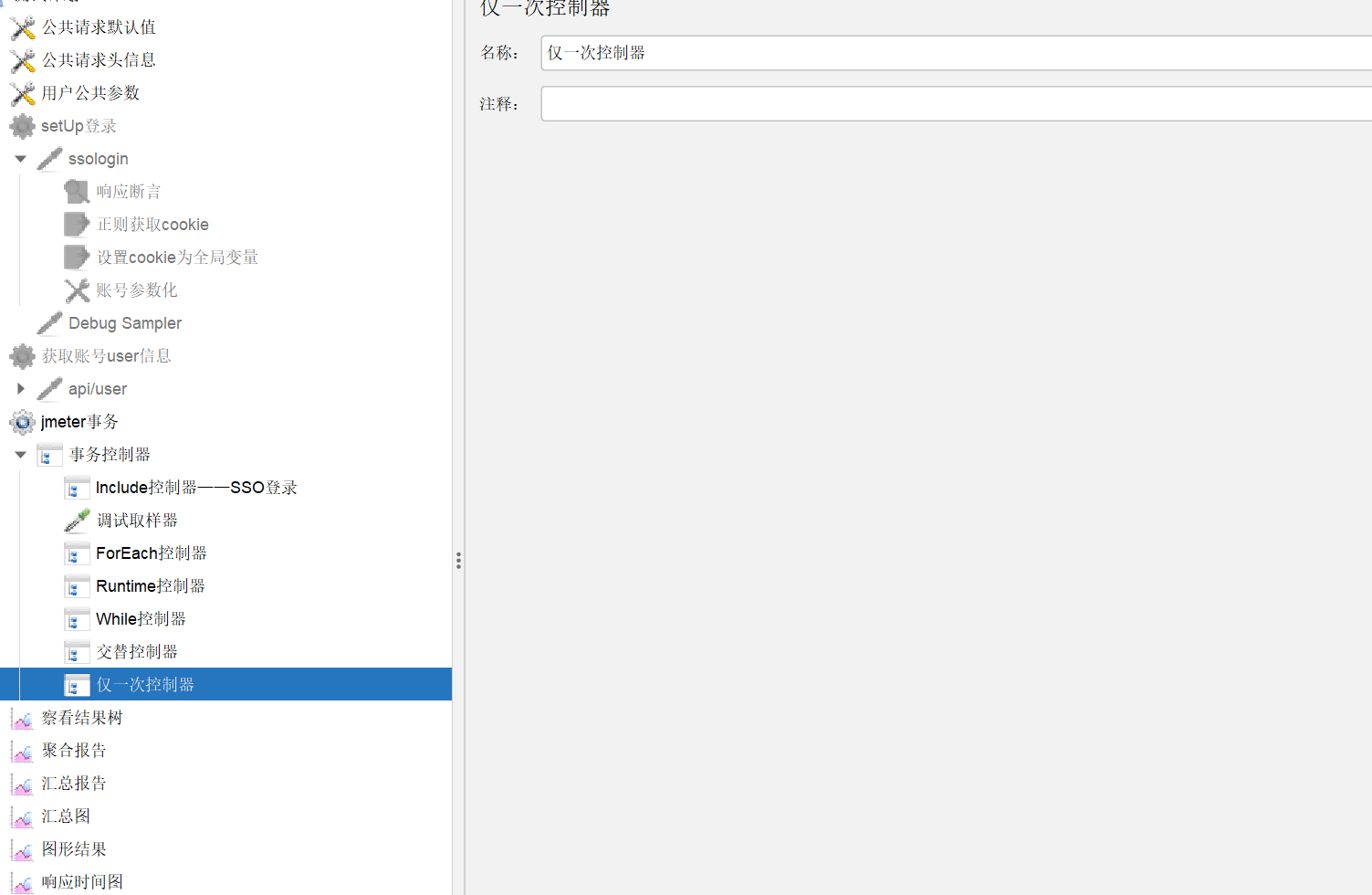The height and width of the screenshot is (895, 1372).
Task: Click the 仅一次控制器 icon in tree
Action: [78, 685]
